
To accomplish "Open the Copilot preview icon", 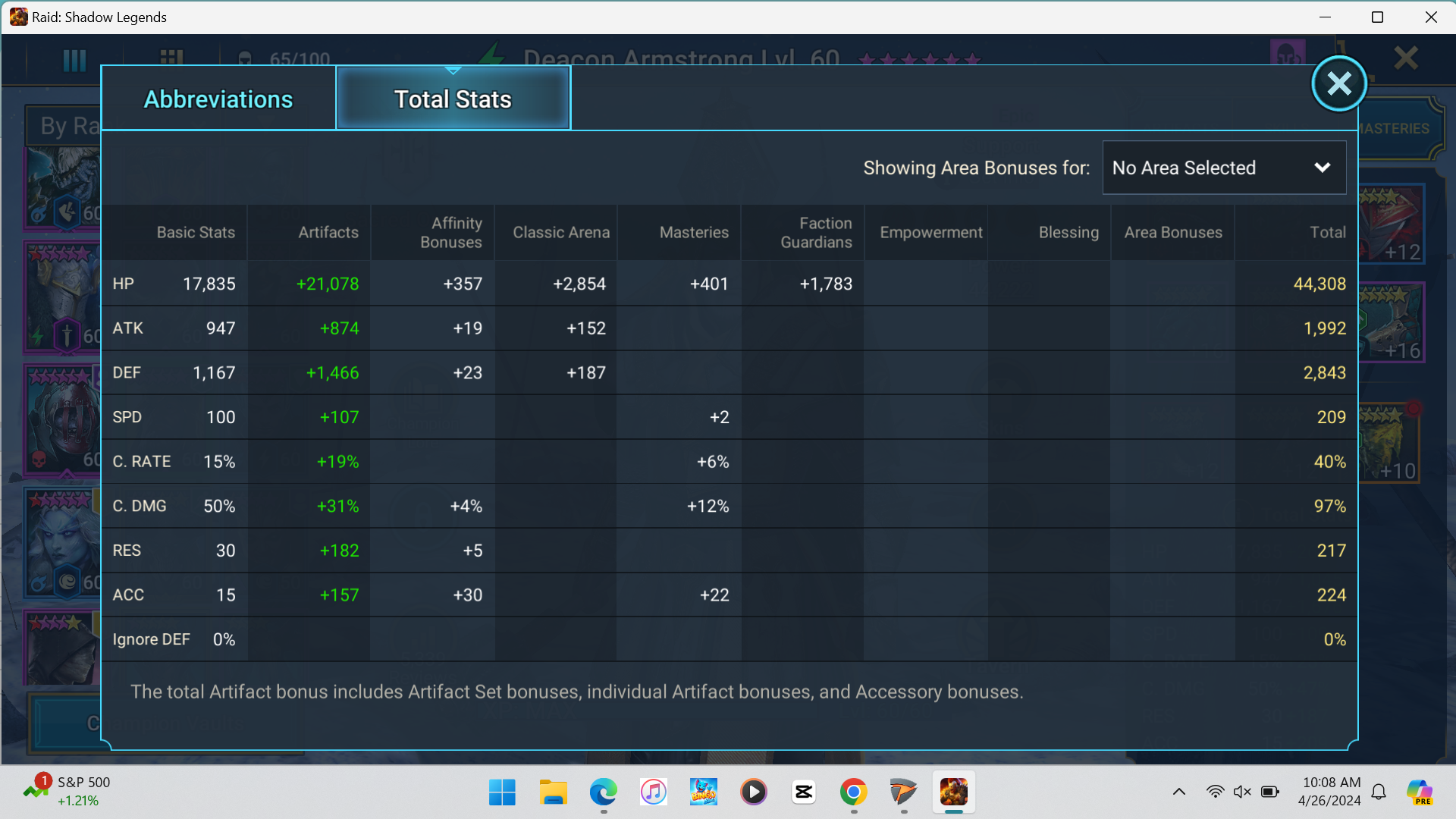I will [1420, 792].
